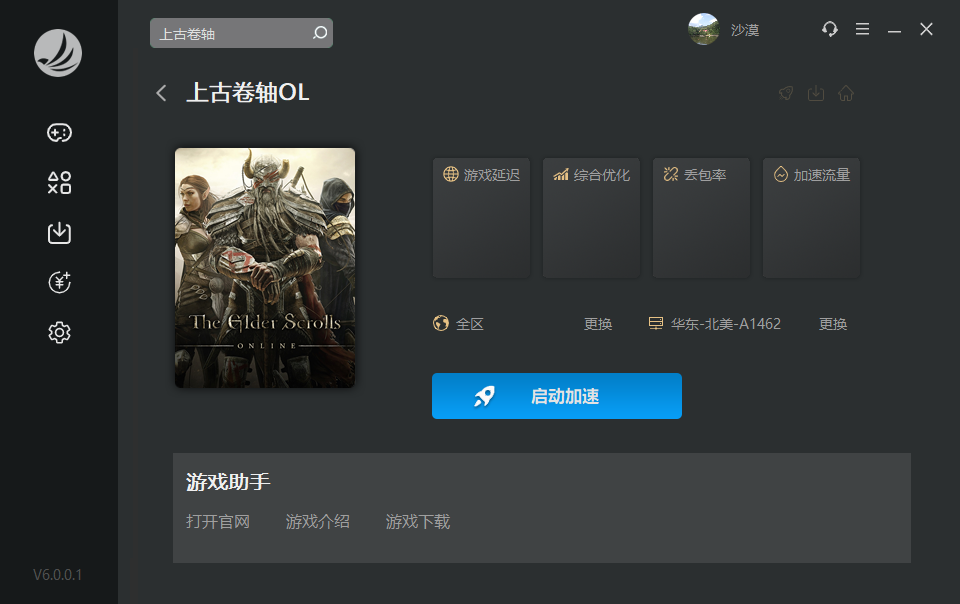The width and height of the screenshot is (960, 604).
Task: Open the recharge yen icon
Action: 59,282
